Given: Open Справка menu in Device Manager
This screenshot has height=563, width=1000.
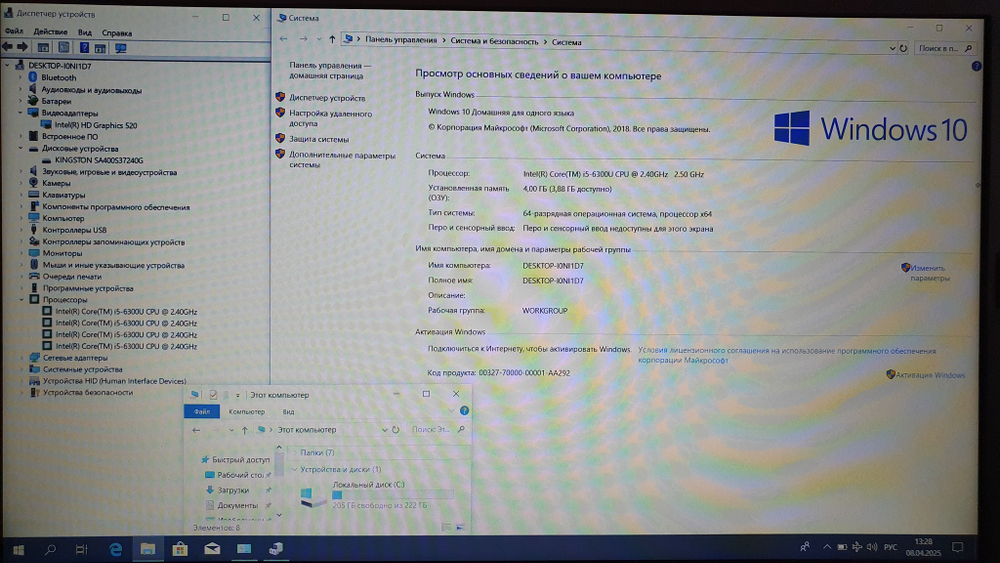Looking at the screenshot, I should (x=117, y=33).
